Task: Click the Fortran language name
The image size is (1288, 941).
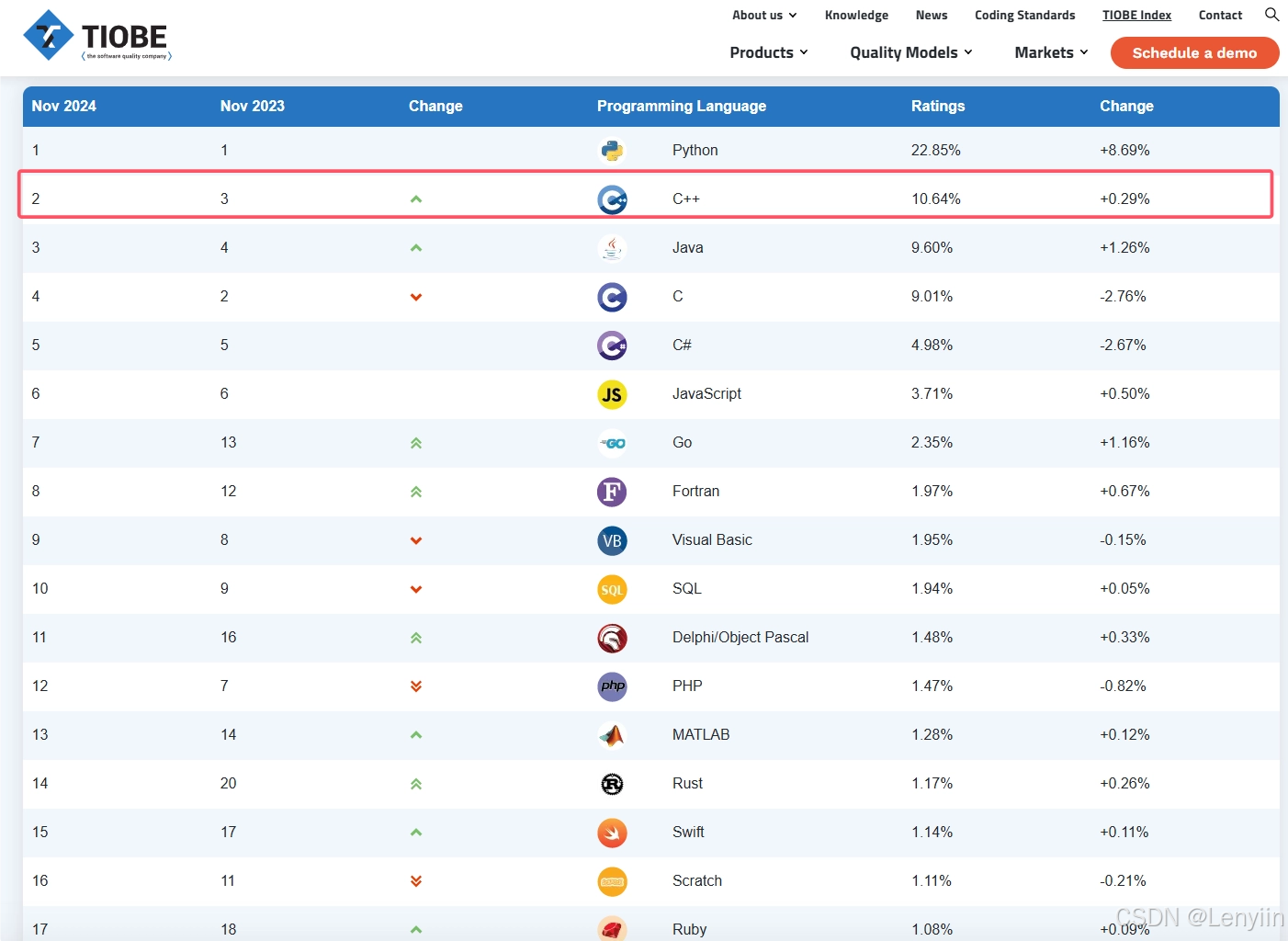Action: (x=695, y=492)
